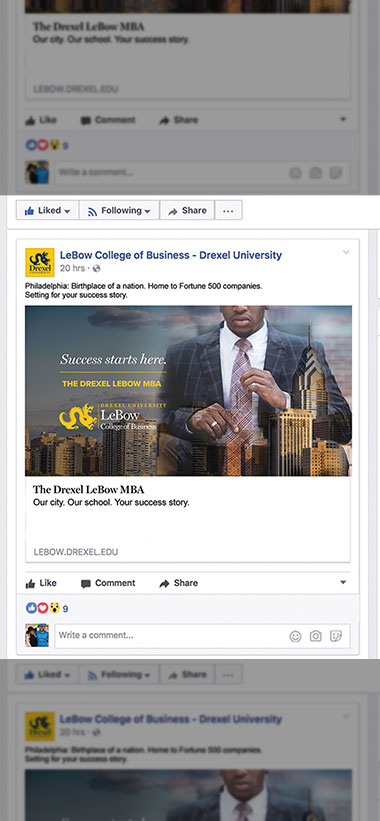
Task: Click the sticker icon in comment field
Action: (x=336, y=636)
